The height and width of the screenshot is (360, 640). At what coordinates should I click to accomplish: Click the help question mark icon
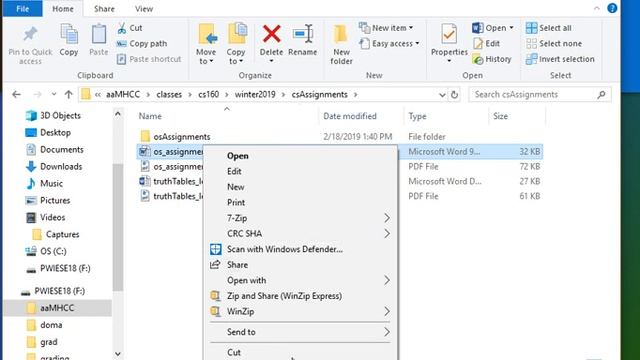click(612, 8)
